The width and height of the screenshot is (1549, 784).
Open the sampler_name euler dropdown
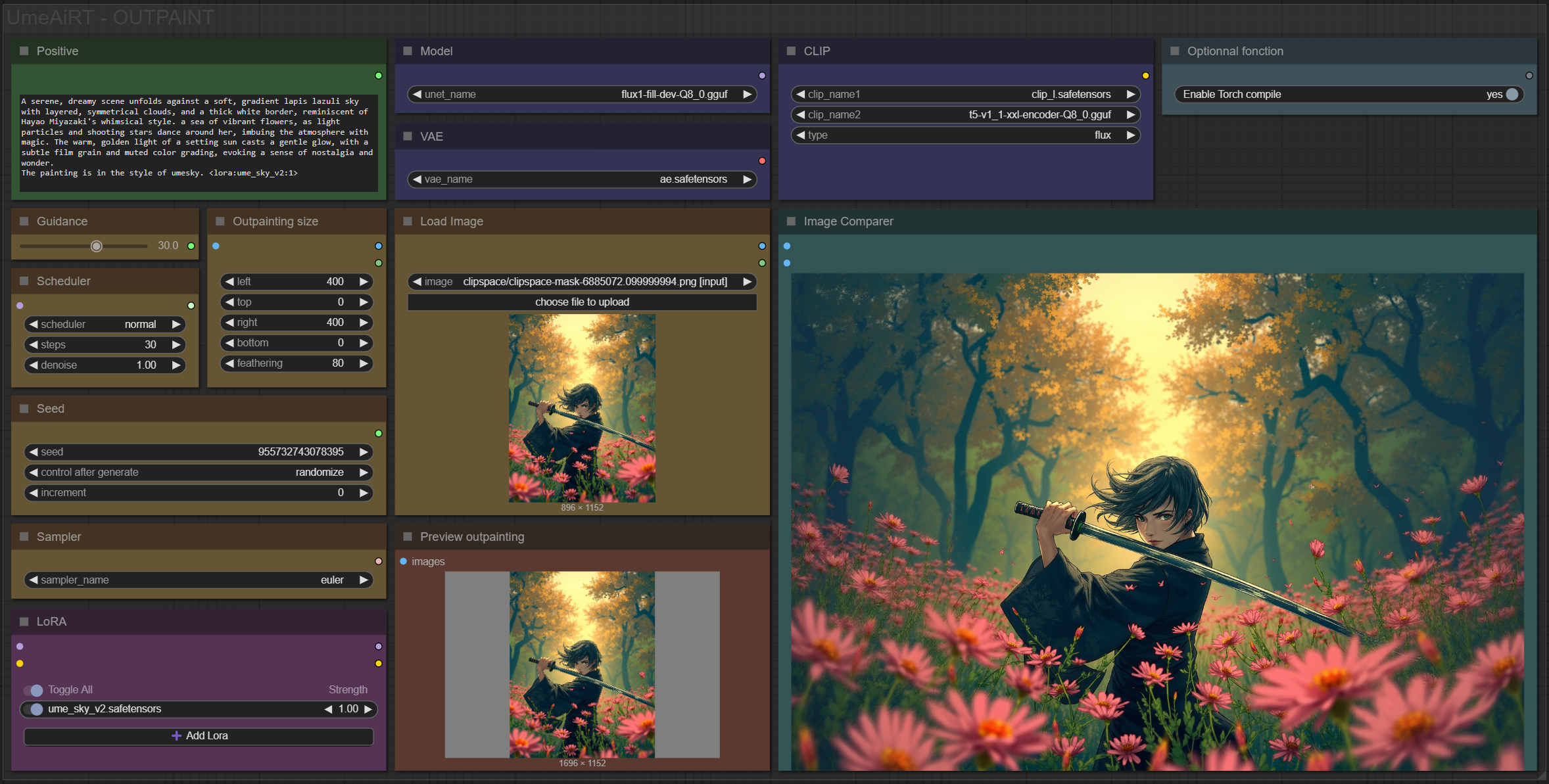tap(197, 580)
